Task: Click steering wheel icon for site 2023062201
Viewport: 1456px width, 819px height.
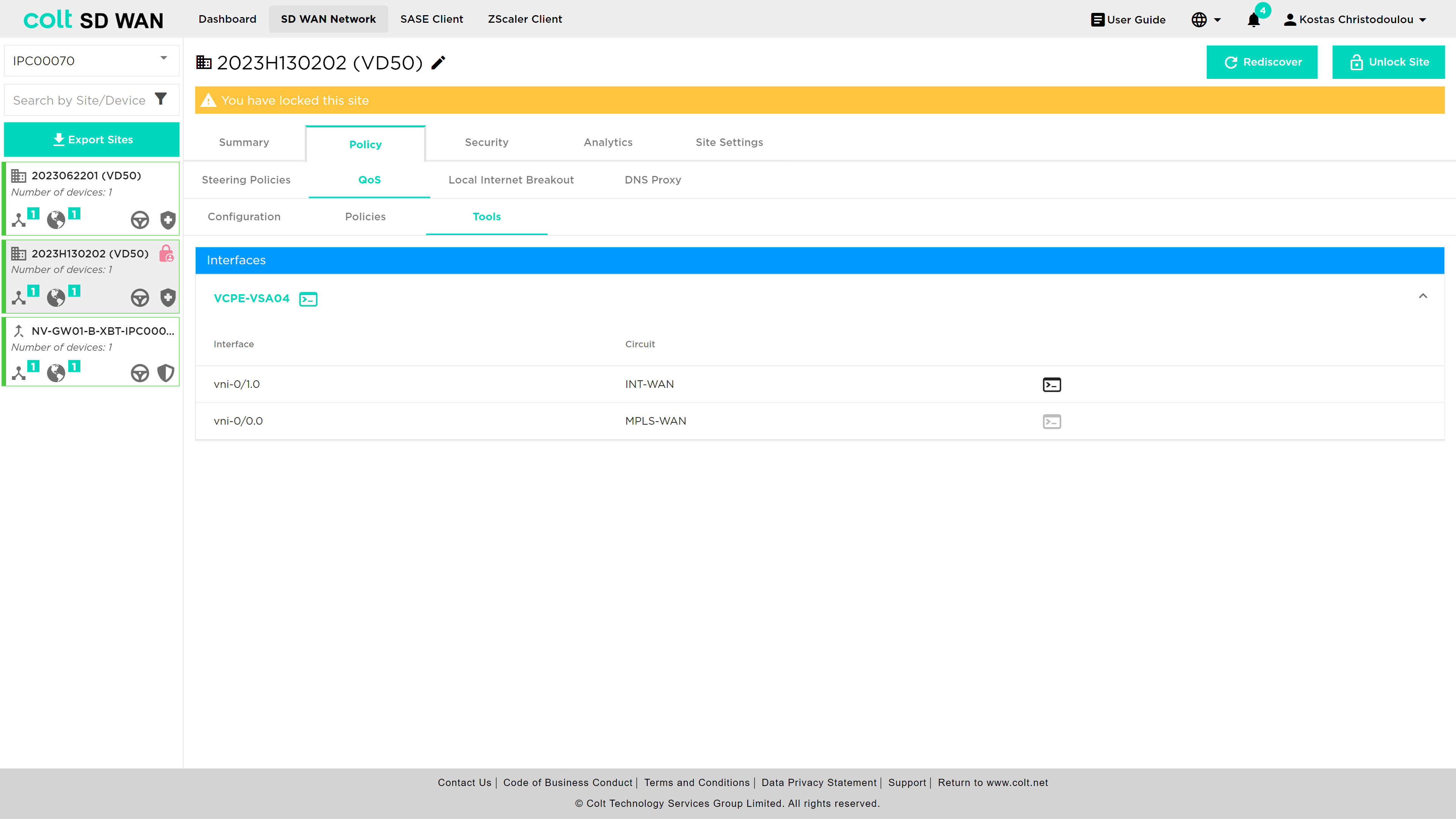Action: [140, 220]
